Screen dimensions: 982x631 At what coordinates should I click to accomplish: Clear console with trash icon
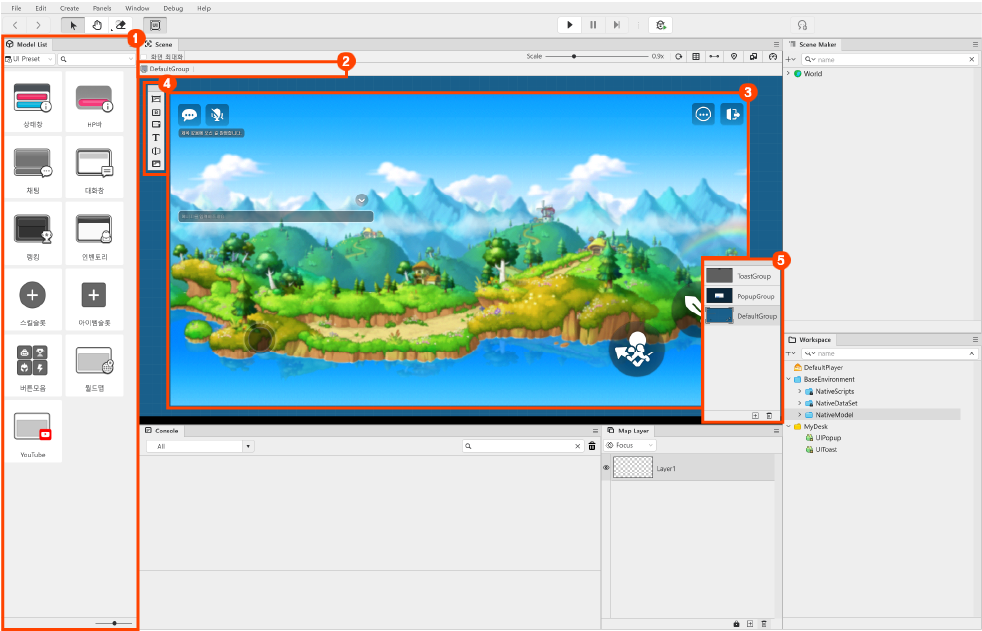coord(592,446)
